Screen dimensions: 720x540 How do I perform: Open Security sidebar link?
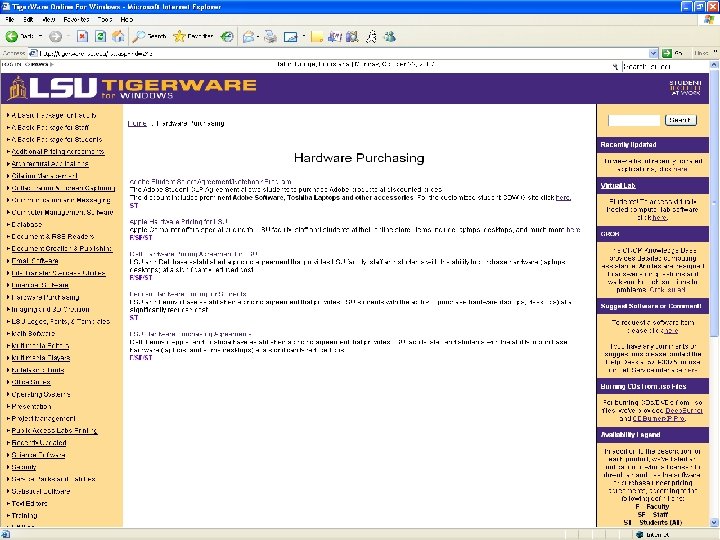tap(23, 467)
